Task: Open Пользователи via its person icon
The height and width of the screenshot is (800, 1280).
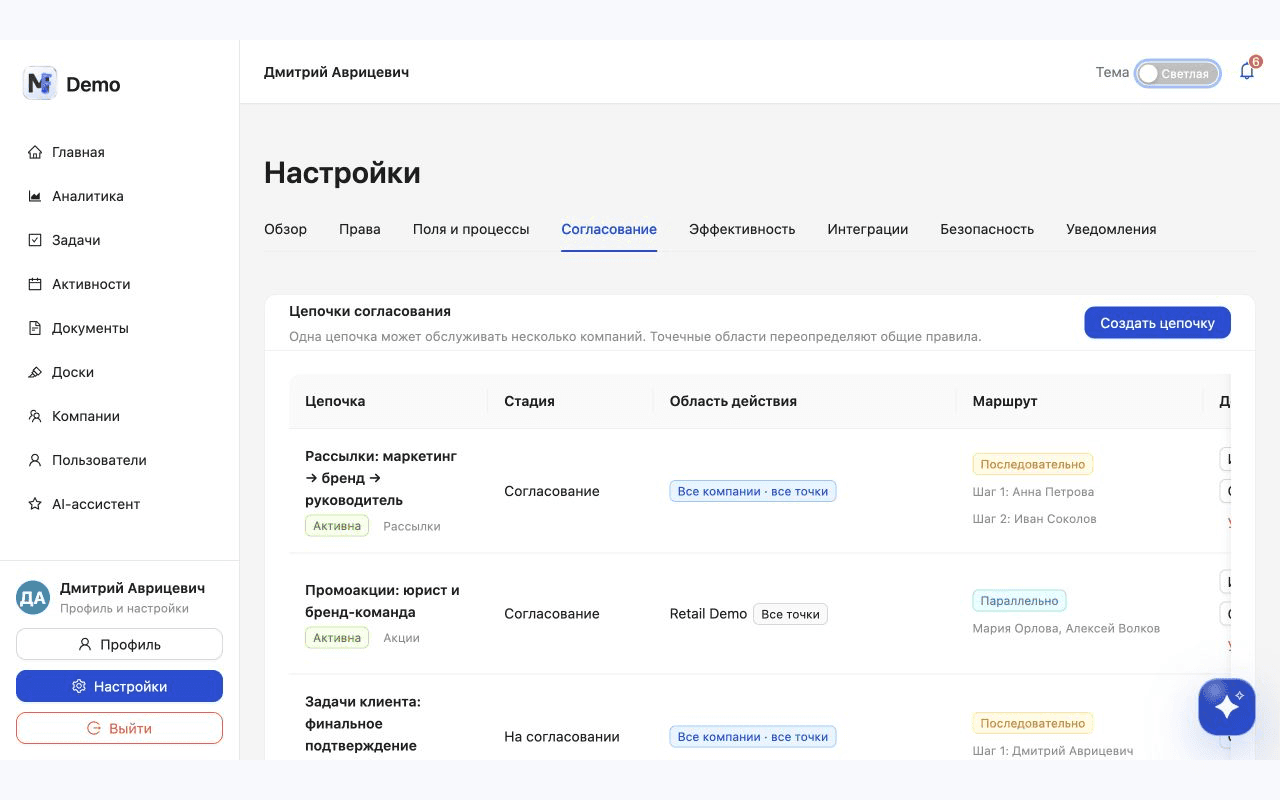Action: coord(35,460)
